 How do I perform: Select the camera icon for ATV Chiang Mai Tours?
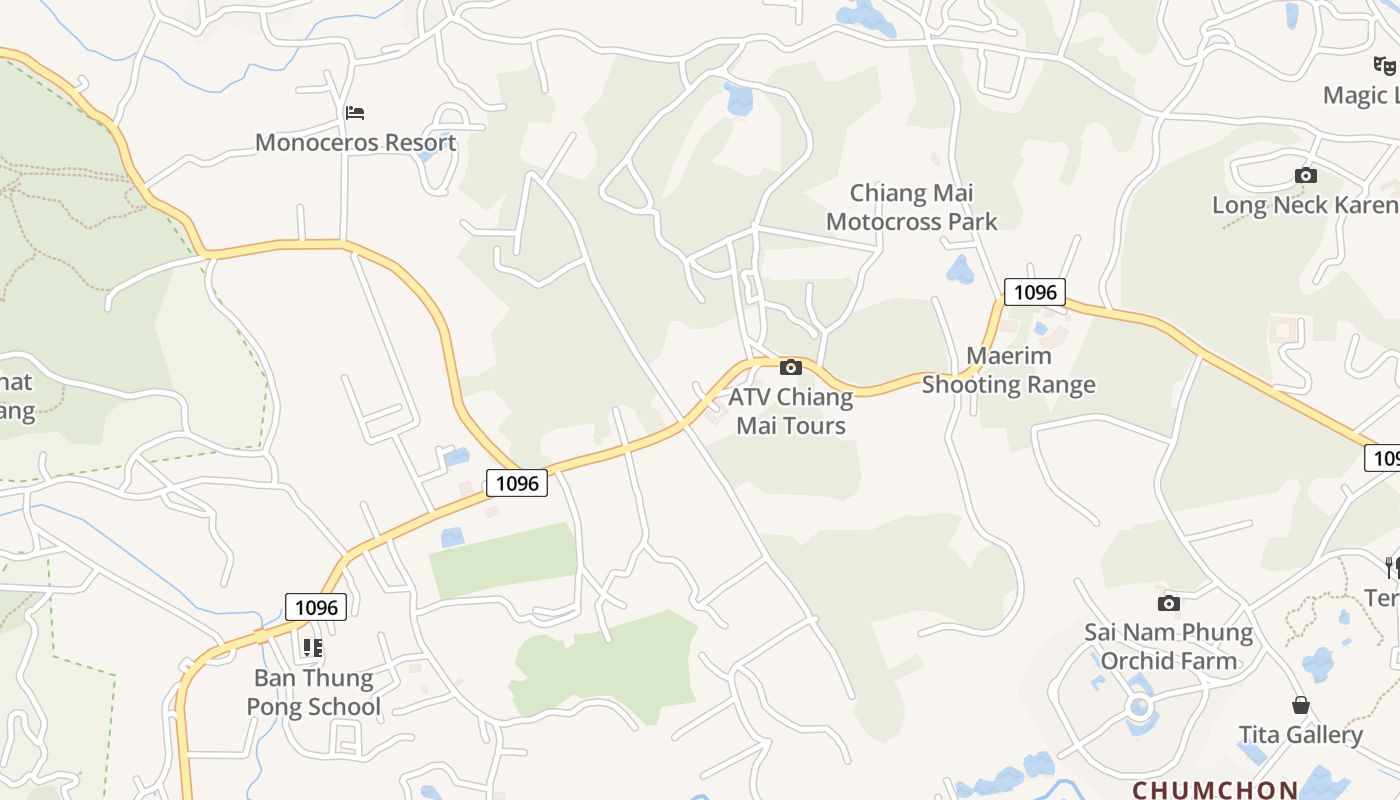790,367
